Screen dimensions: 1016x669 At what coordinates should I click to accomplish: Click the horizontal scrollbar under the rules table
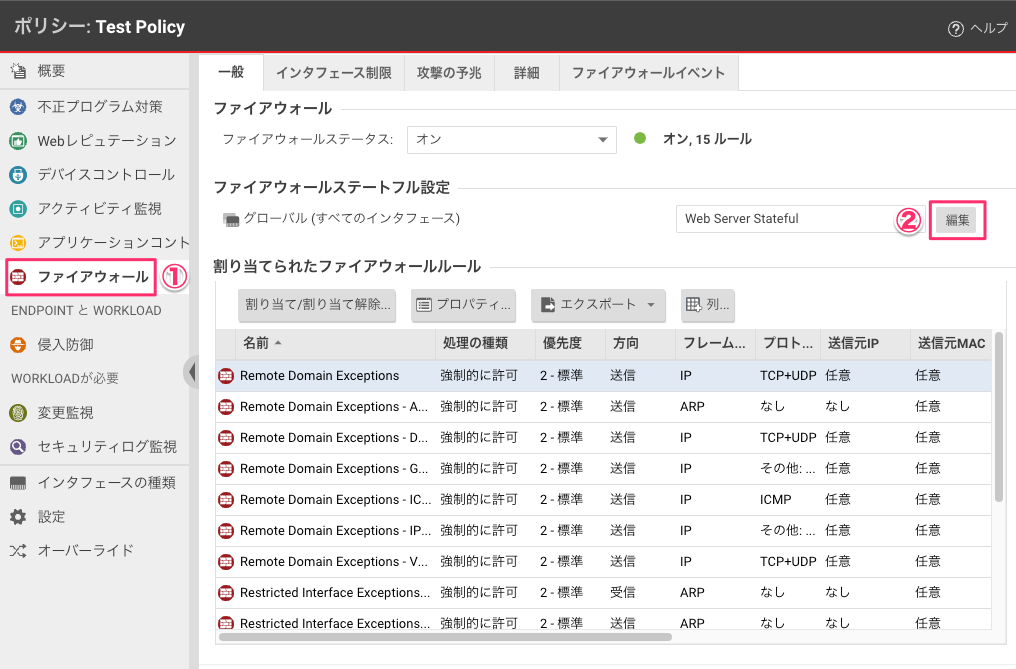(x=445, y=637)
